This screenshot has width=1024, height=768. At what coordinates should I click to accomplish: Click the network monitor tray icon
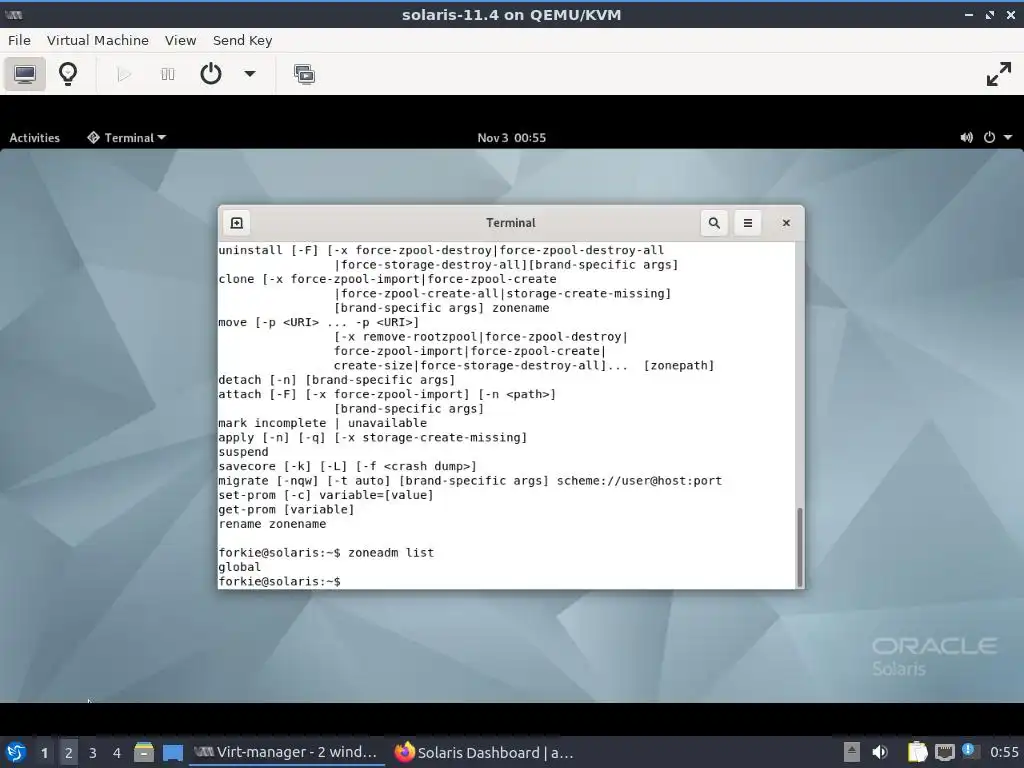[944, 752]
